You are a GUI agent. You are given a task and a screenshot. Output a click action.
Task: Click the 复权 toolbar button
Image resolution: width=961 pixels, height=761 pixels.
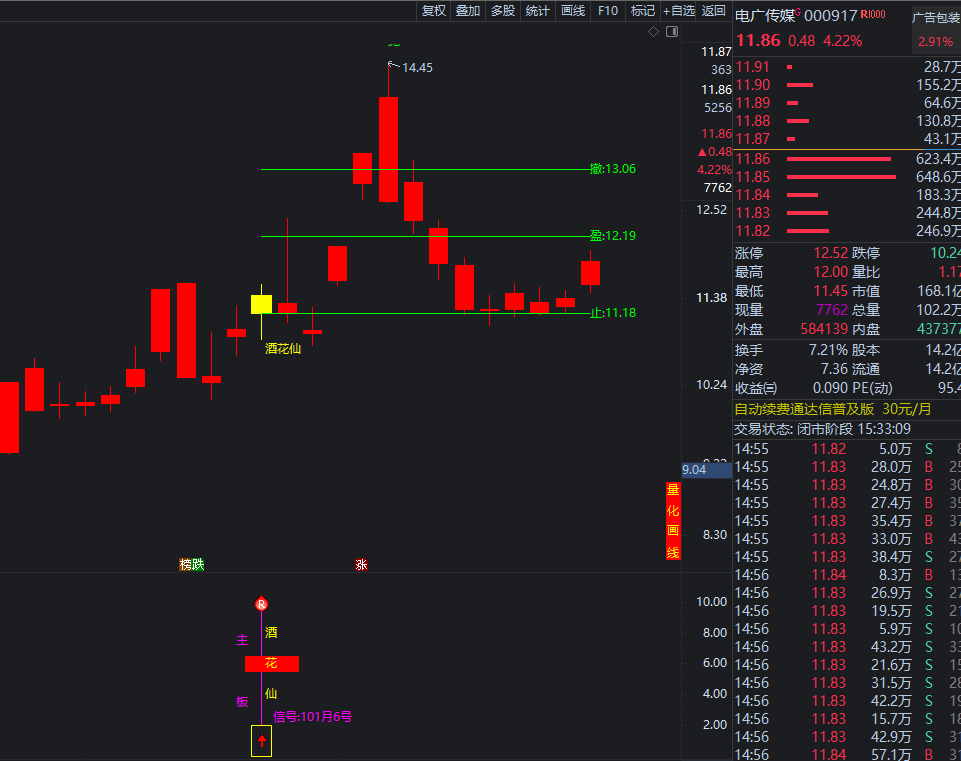pyautogui.click(x=433, y=11)
